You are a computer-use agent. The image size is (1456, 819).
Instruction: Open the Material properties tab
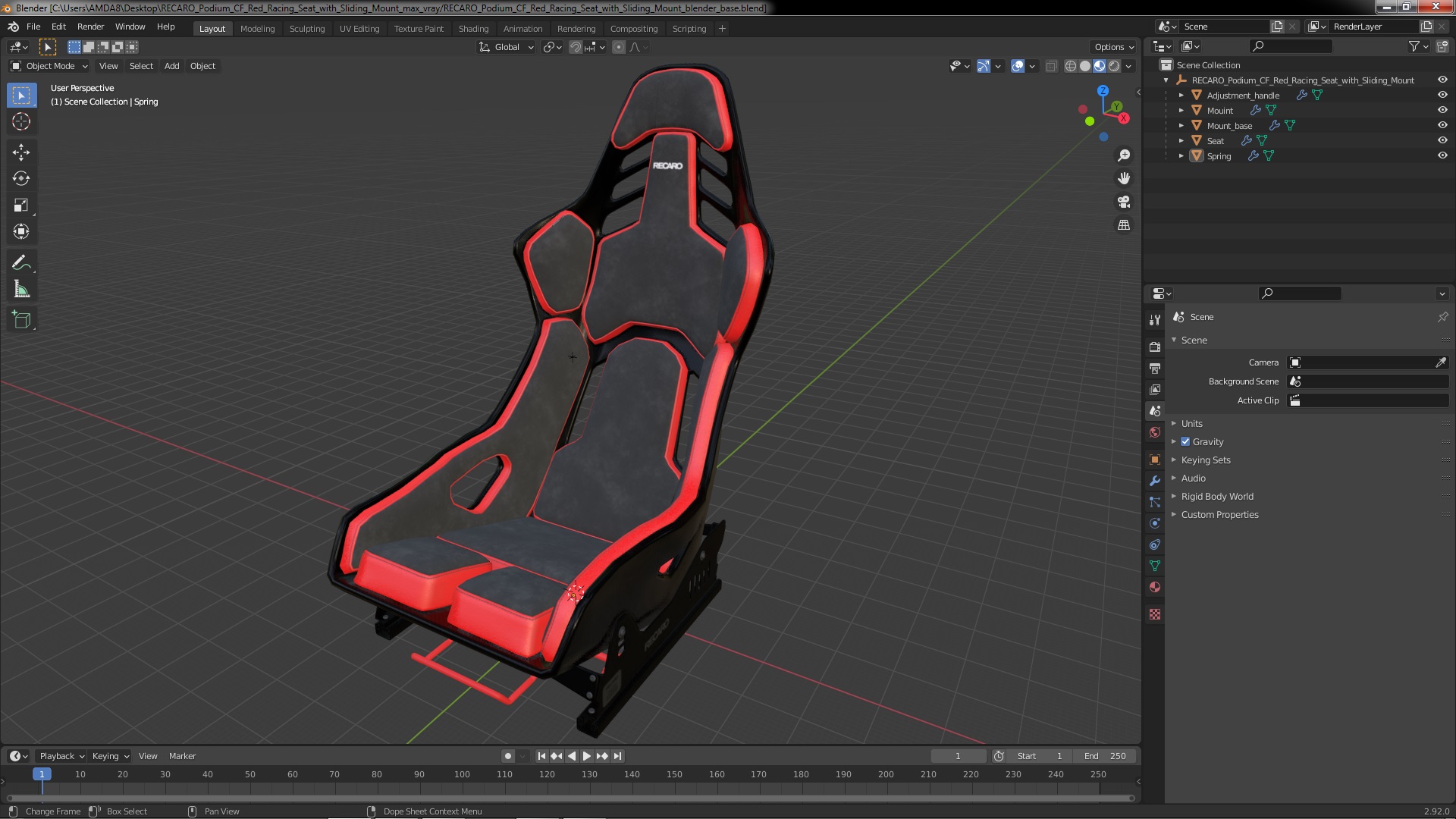click(x=1155, y=587)
